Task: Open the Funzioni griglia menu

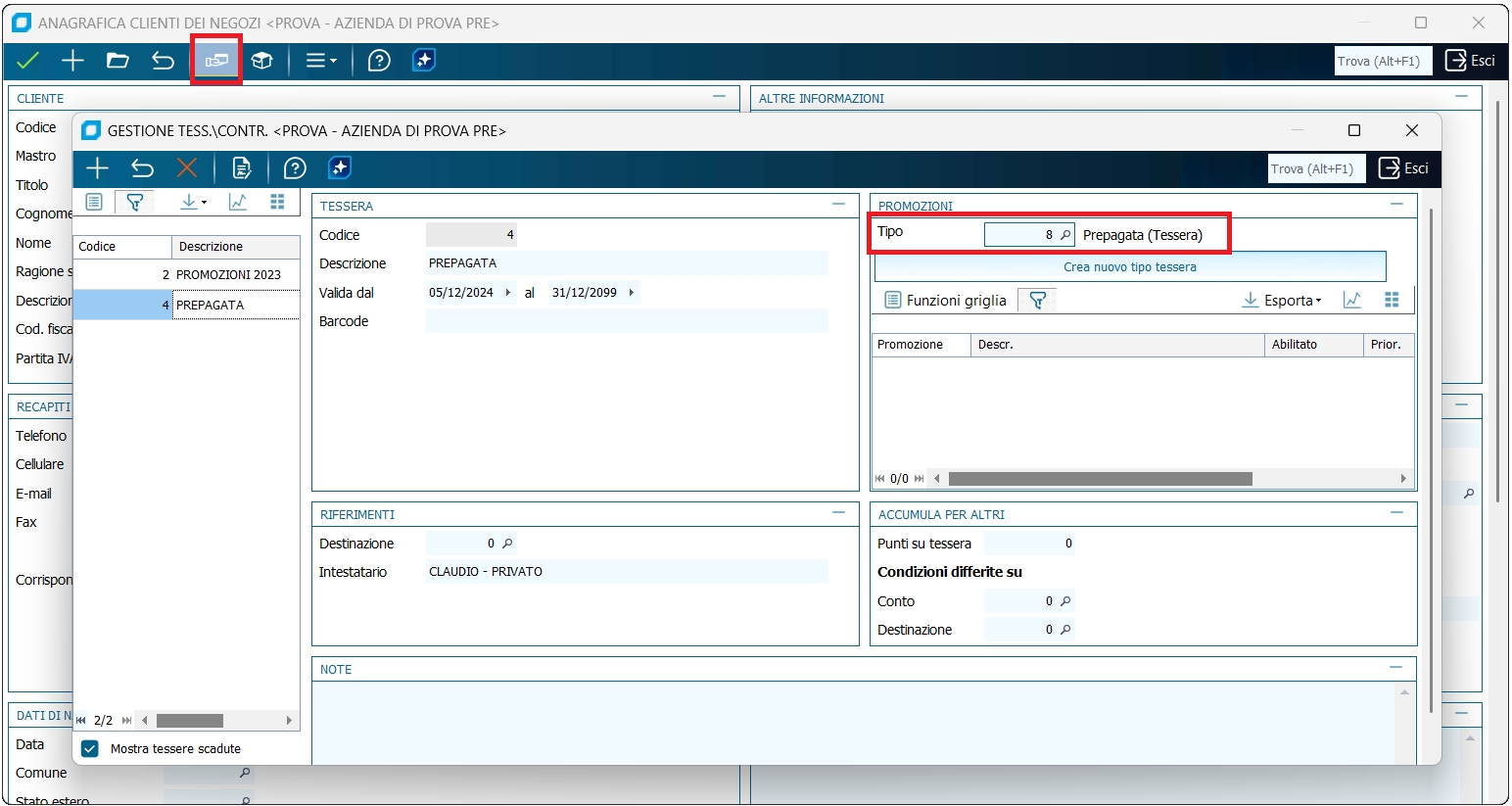Action: click(x=946, y=301)
